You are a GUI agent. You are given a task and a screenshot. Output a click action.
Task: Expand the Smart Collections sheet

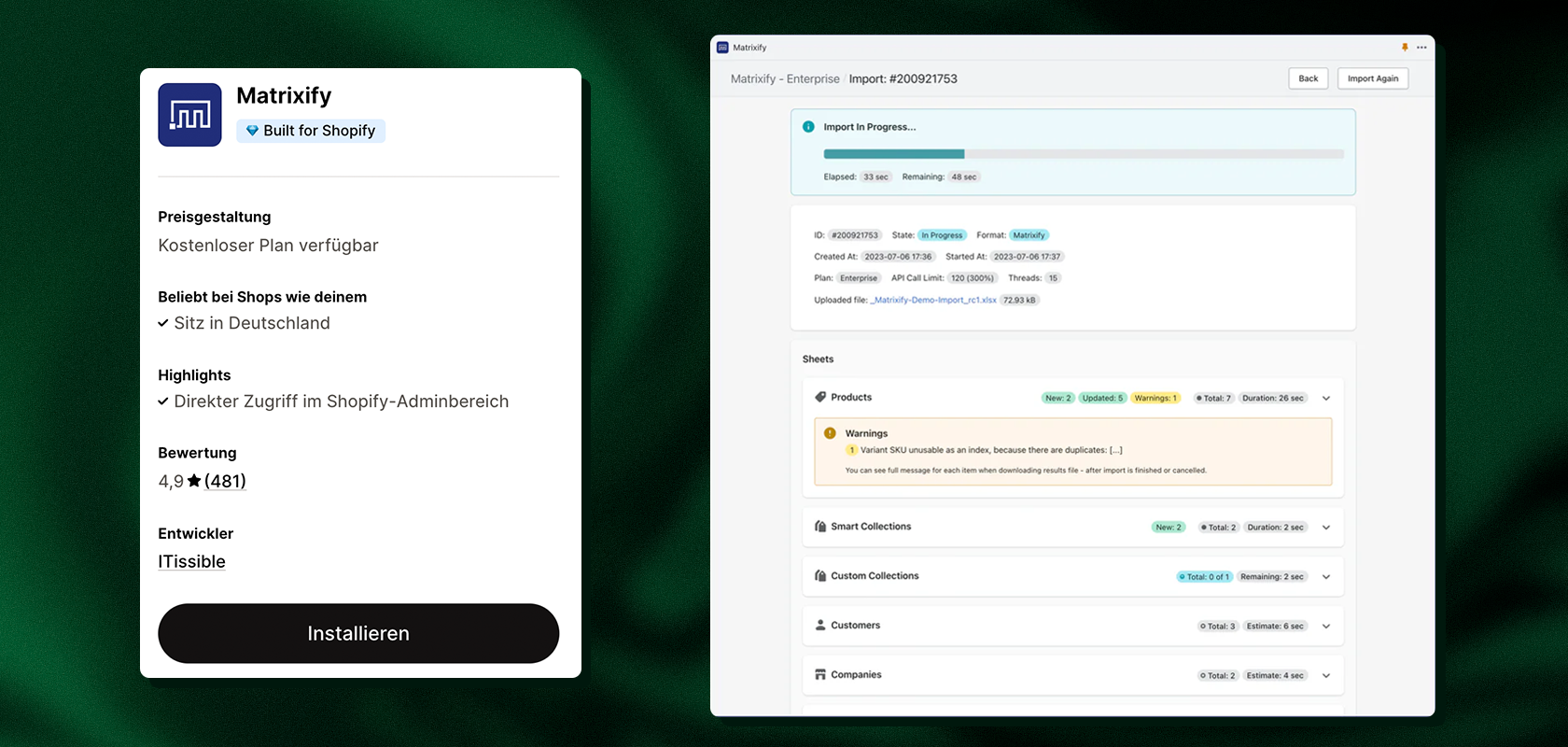point(1326,528)
